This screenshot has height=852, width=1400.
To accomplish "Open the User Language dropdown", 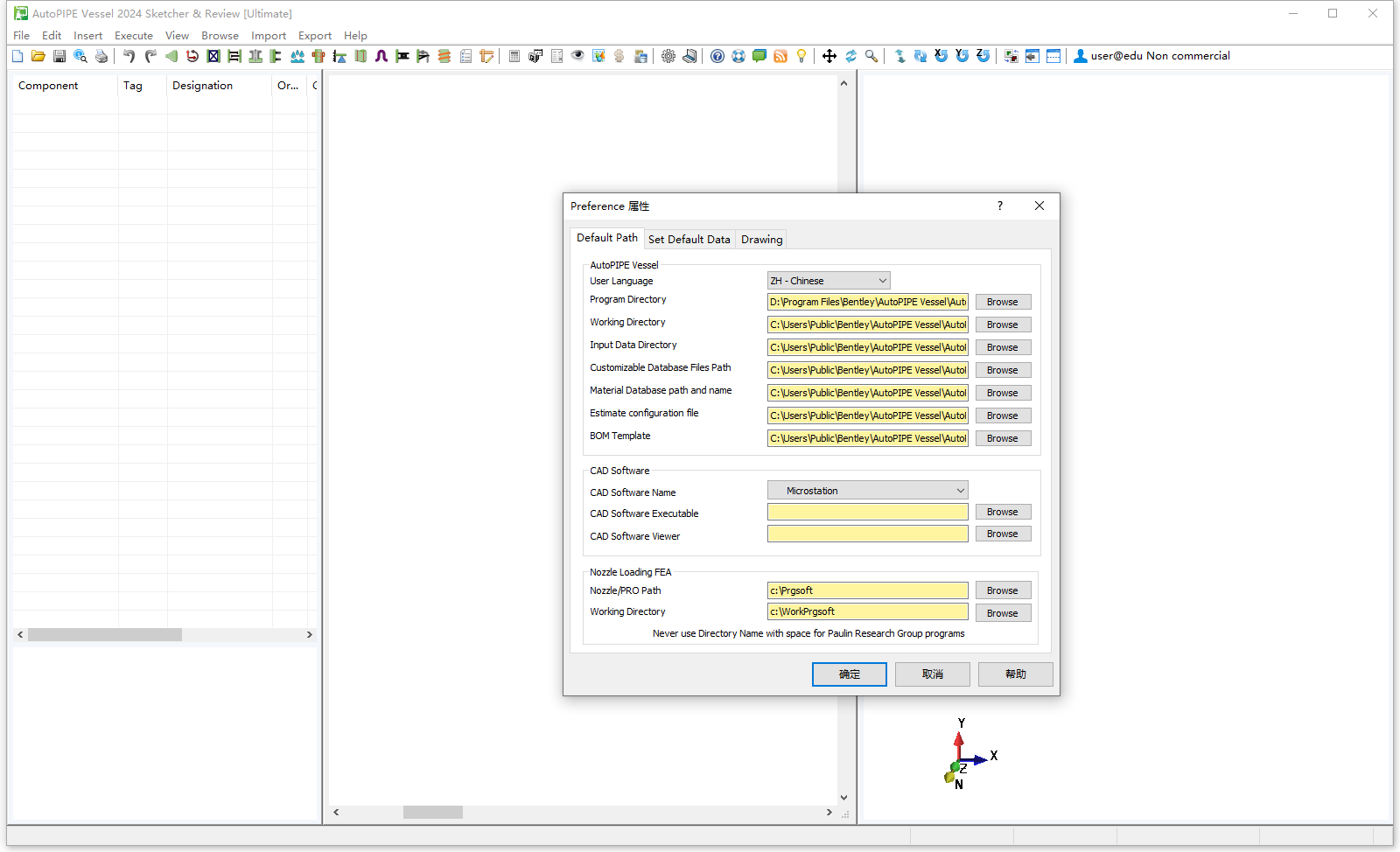I will point(829,281).
